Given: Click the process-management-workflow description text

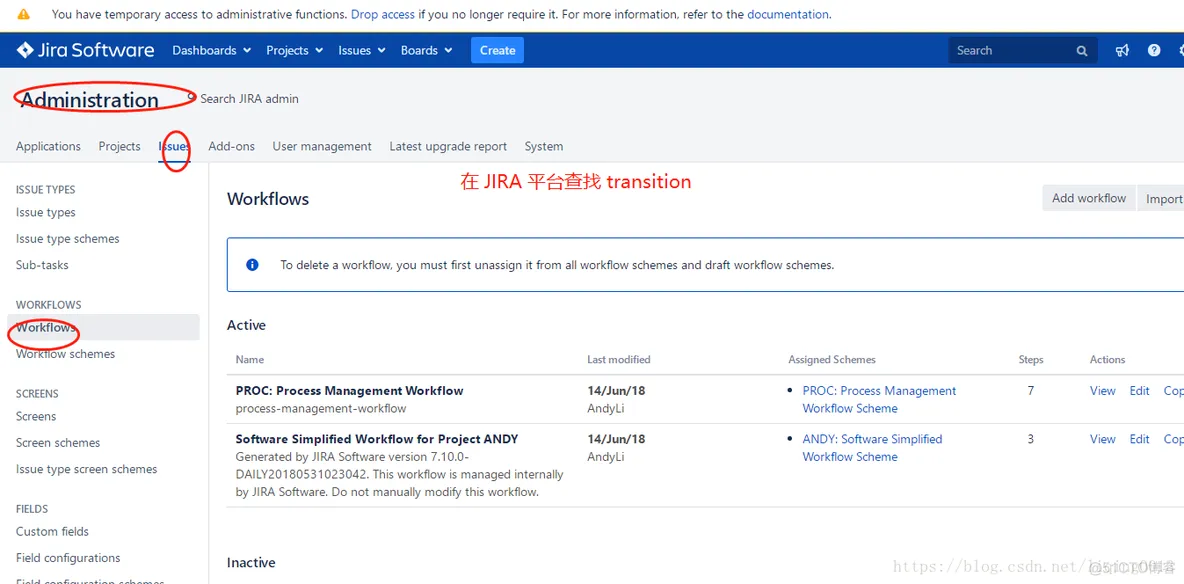Looking at the screenshot, I should 321,409.
